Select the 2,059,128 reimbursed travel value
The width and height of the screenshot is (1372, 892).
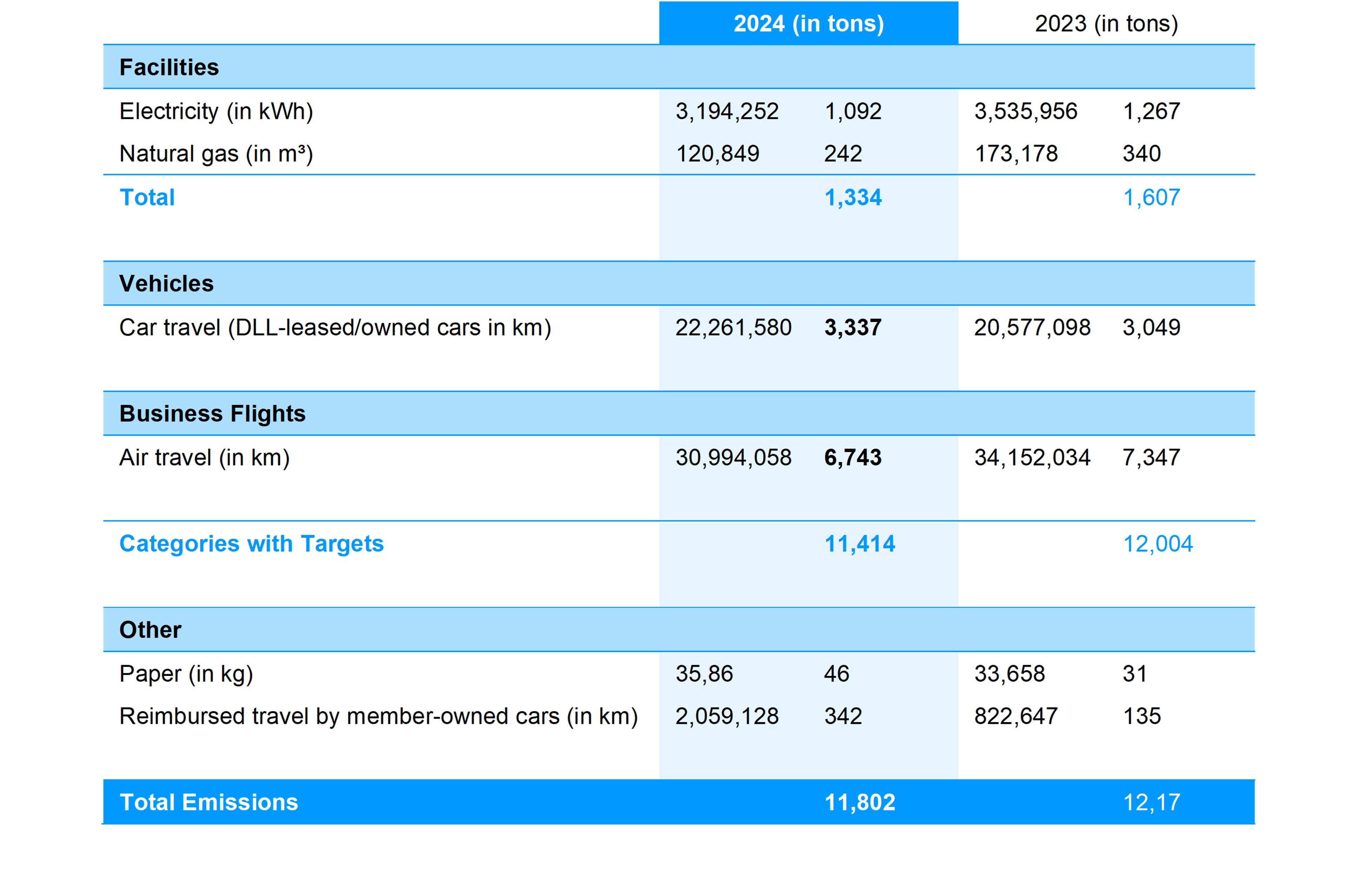pos(727,716)
